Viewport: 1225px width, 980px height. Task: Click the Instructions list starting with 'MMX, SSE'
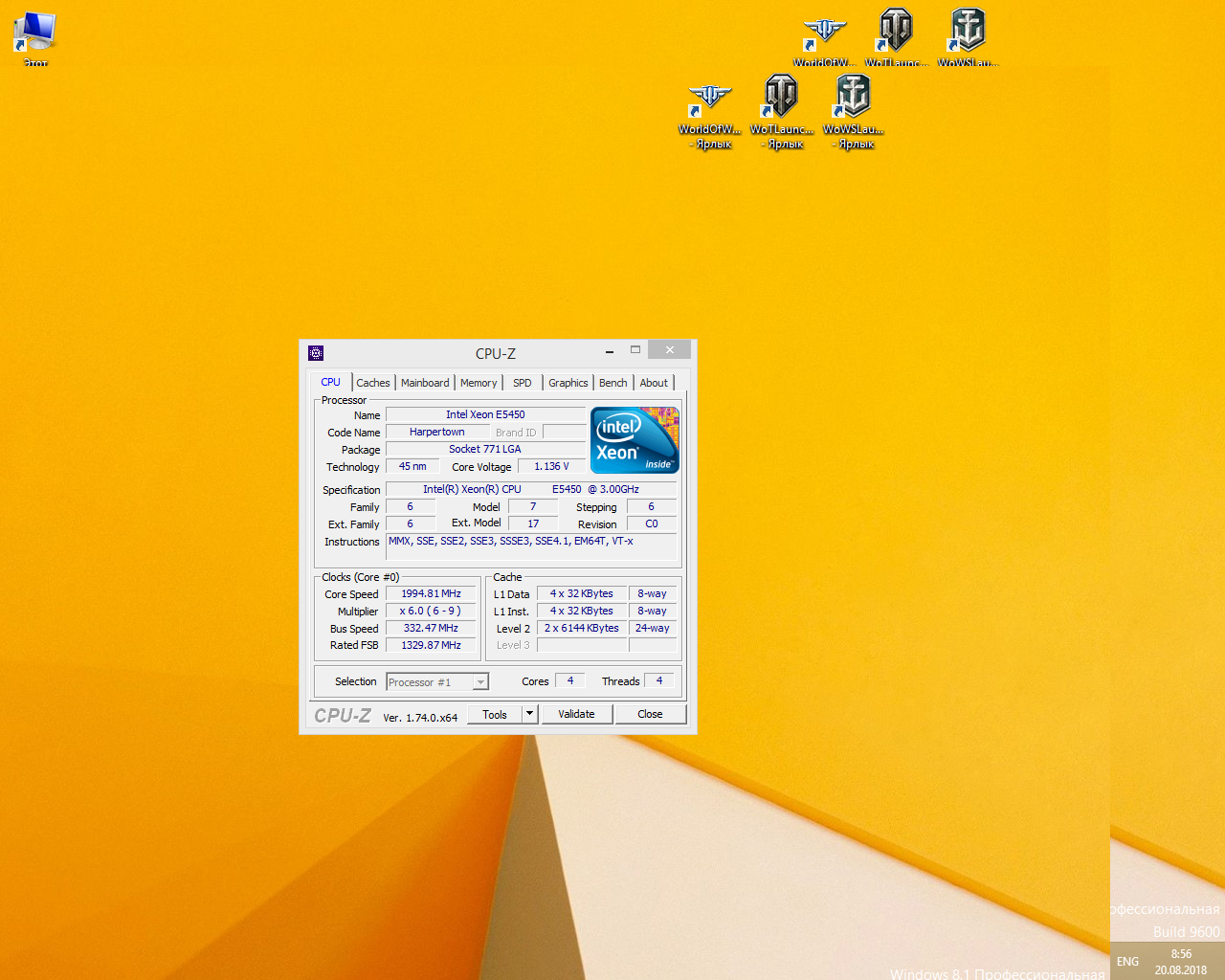(x=531, y=546)
